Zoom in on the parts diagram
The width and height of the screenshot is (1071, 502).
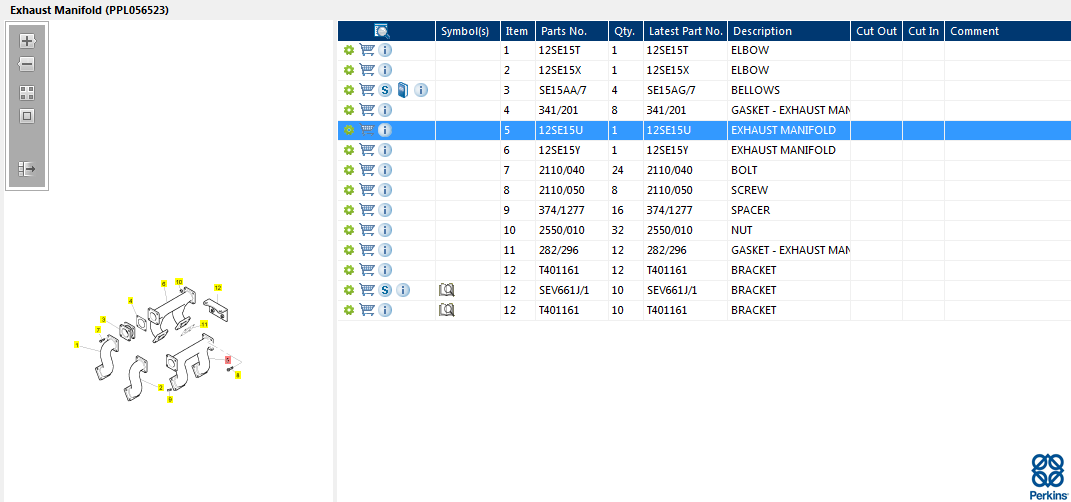pyautogui.click(x=27, y=41)
